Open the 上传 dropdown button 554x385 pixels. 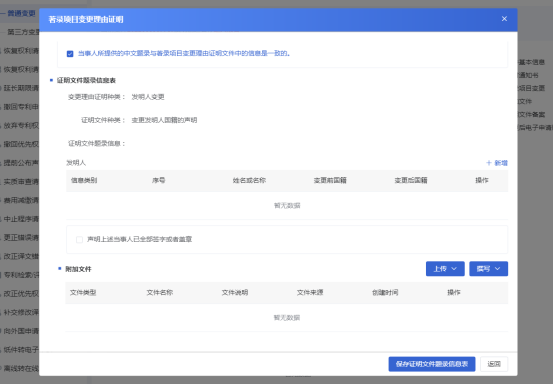pyautogui.click(x=445, y=269)
